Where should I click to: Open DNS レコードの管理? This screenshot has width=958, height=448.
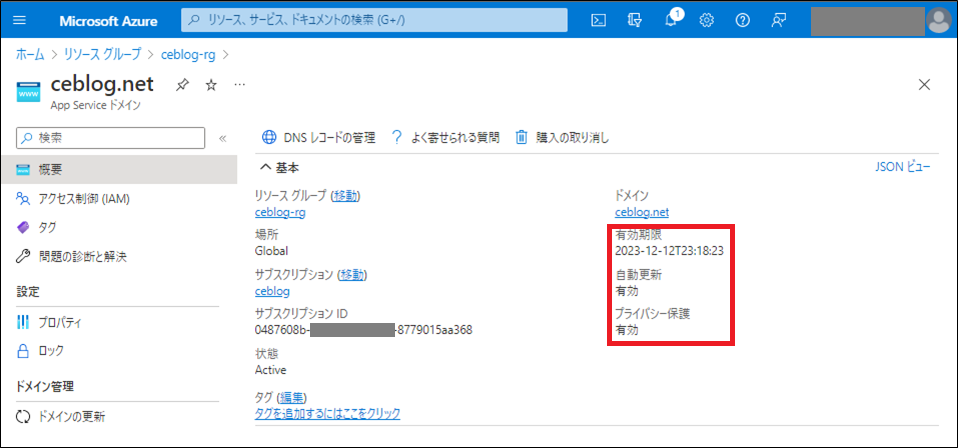tap(318, 138)
